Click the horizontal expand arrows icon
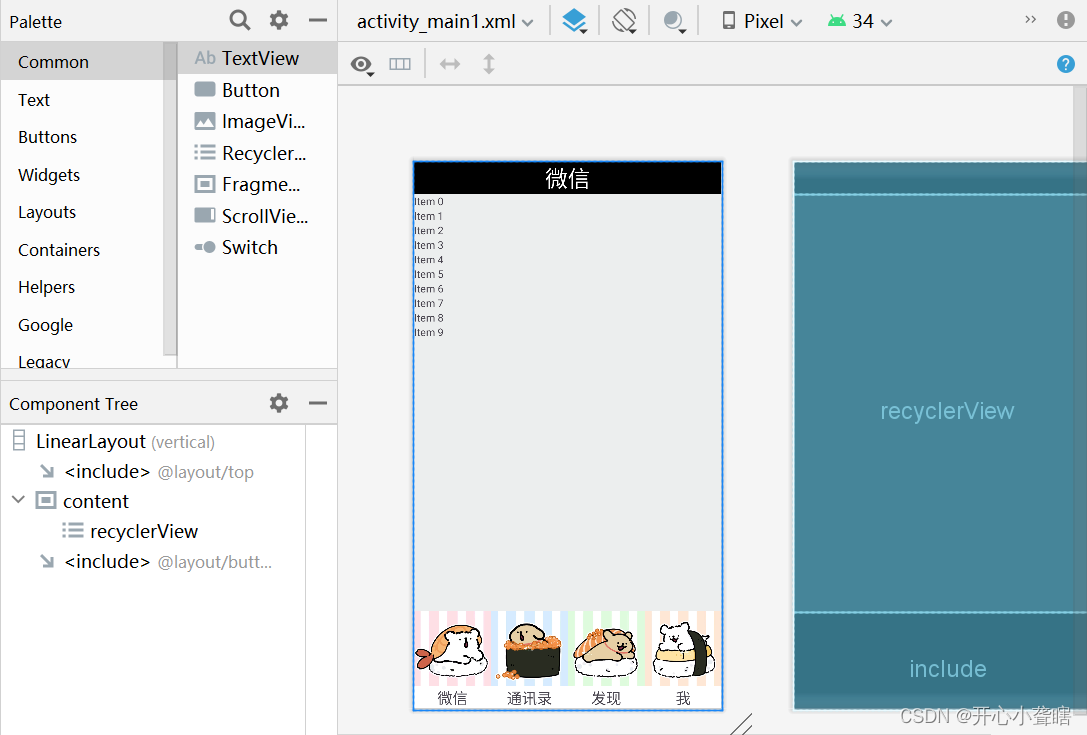 click(x=450, y=64)
